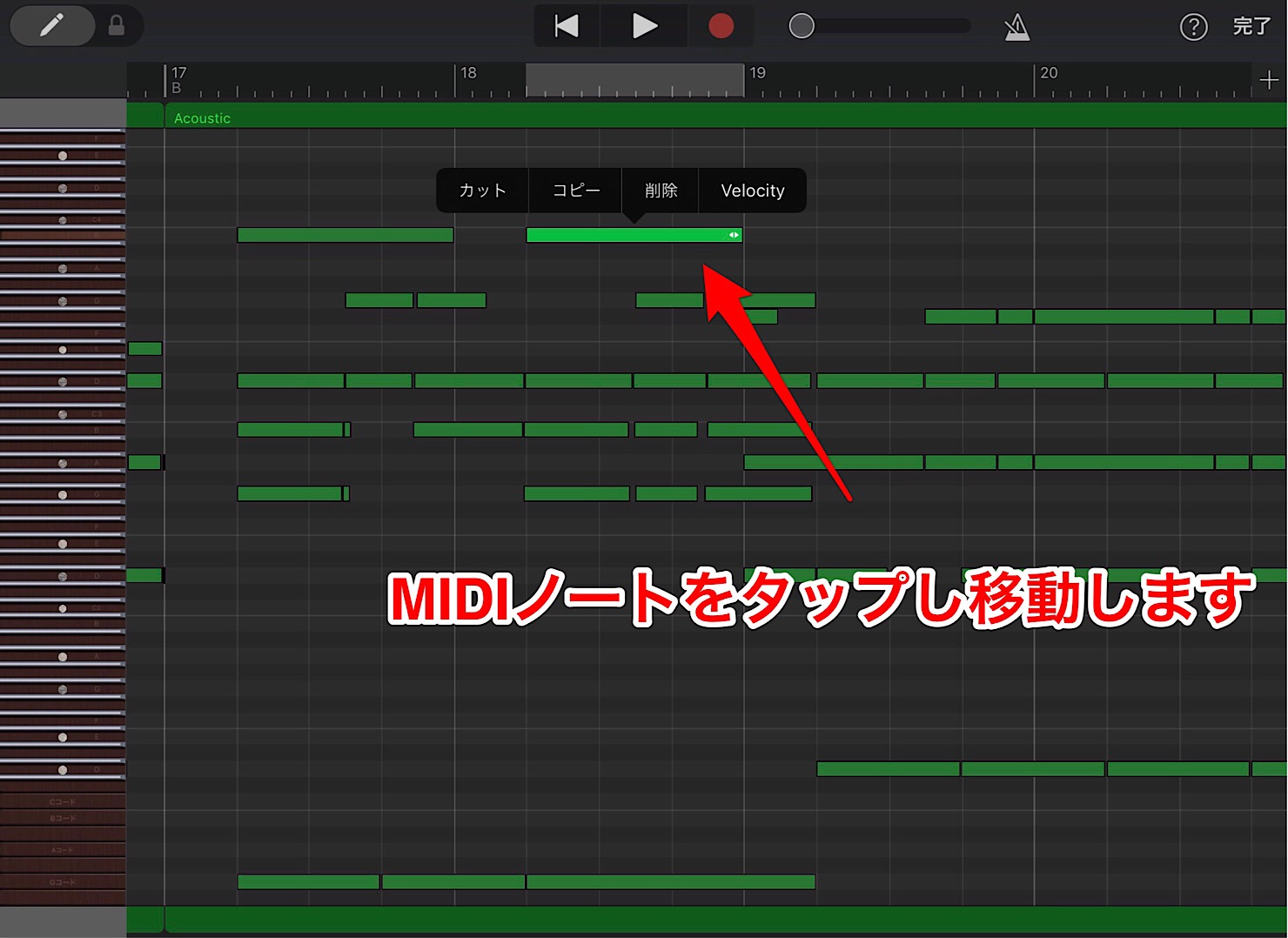Jump to the beginning of the song
The height and width of the screenshot is (938, 1288).
point(567,26)
